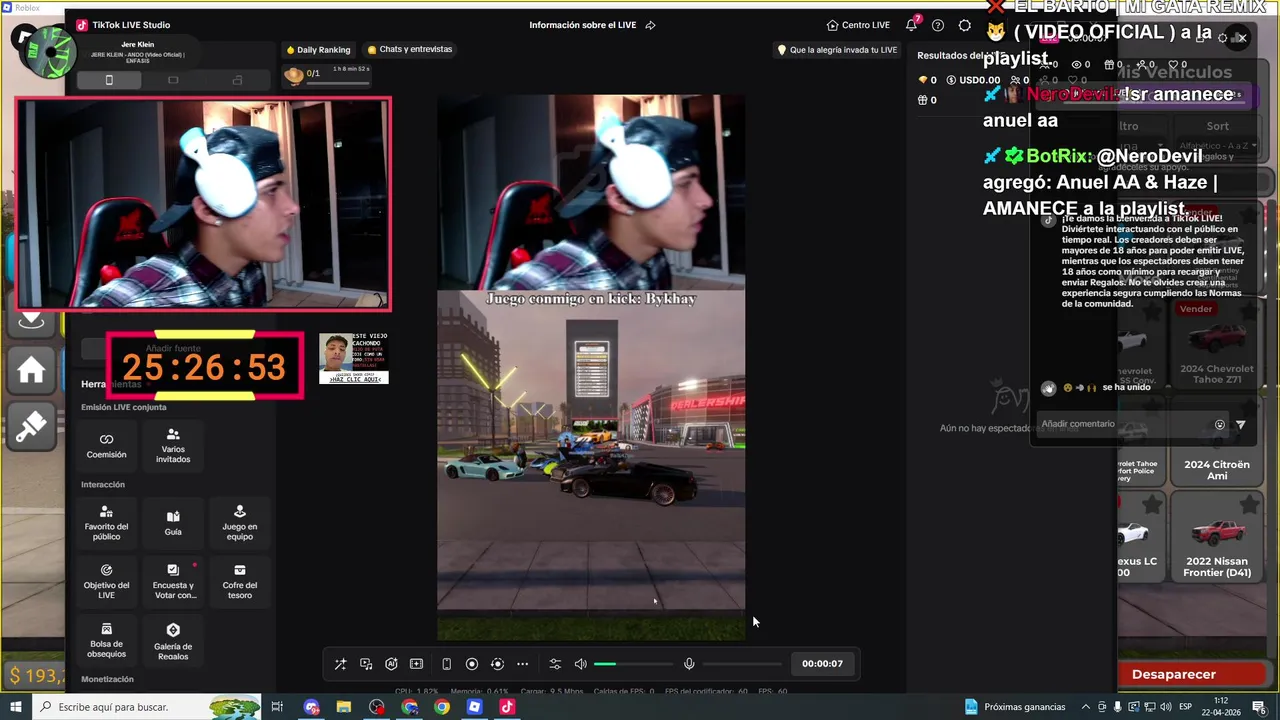Click the 0/1 ranking progress item

328,74
